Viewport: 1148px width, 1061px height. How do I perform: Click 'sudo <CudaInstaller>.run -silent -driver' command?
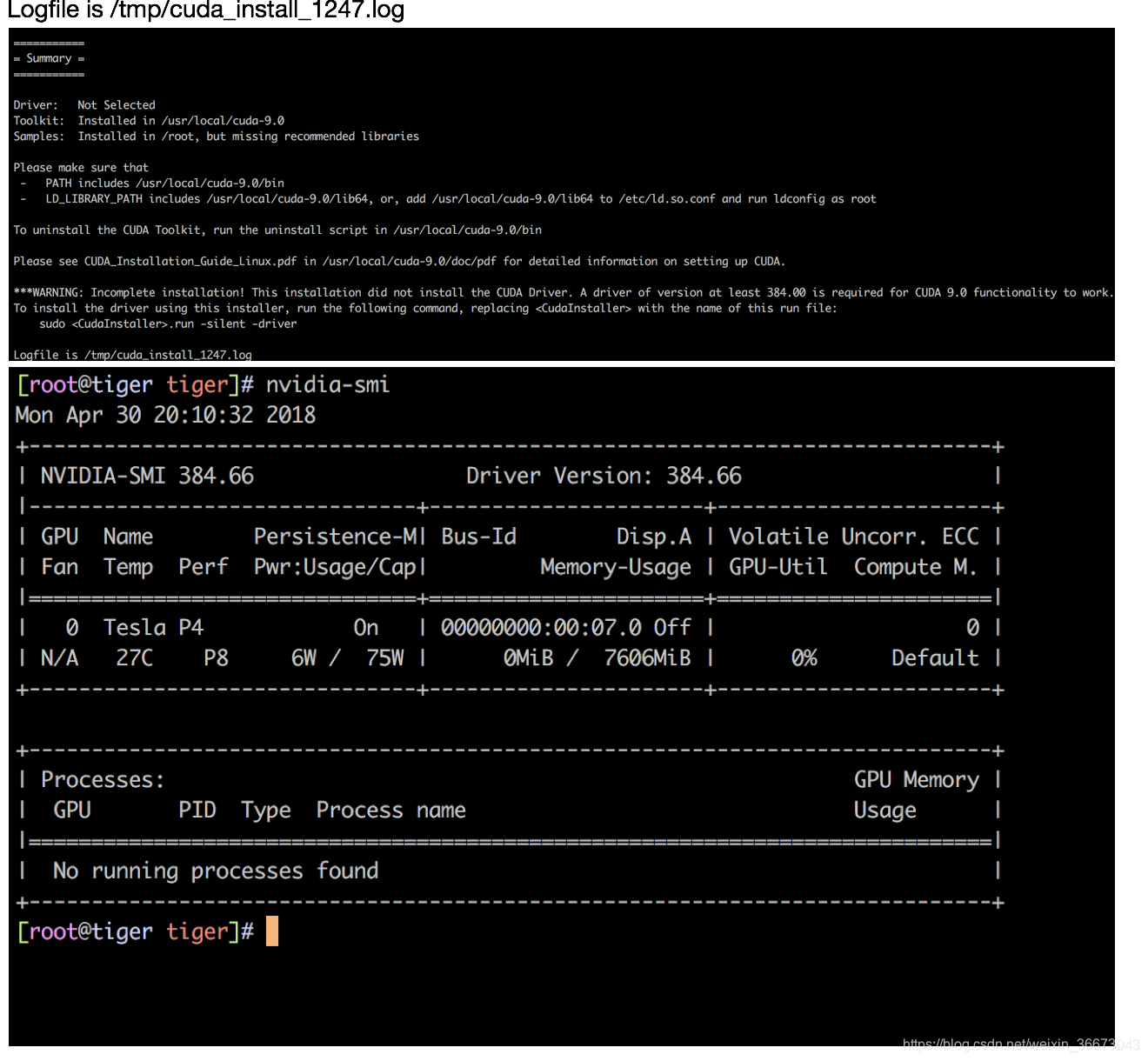click(168, 324)
